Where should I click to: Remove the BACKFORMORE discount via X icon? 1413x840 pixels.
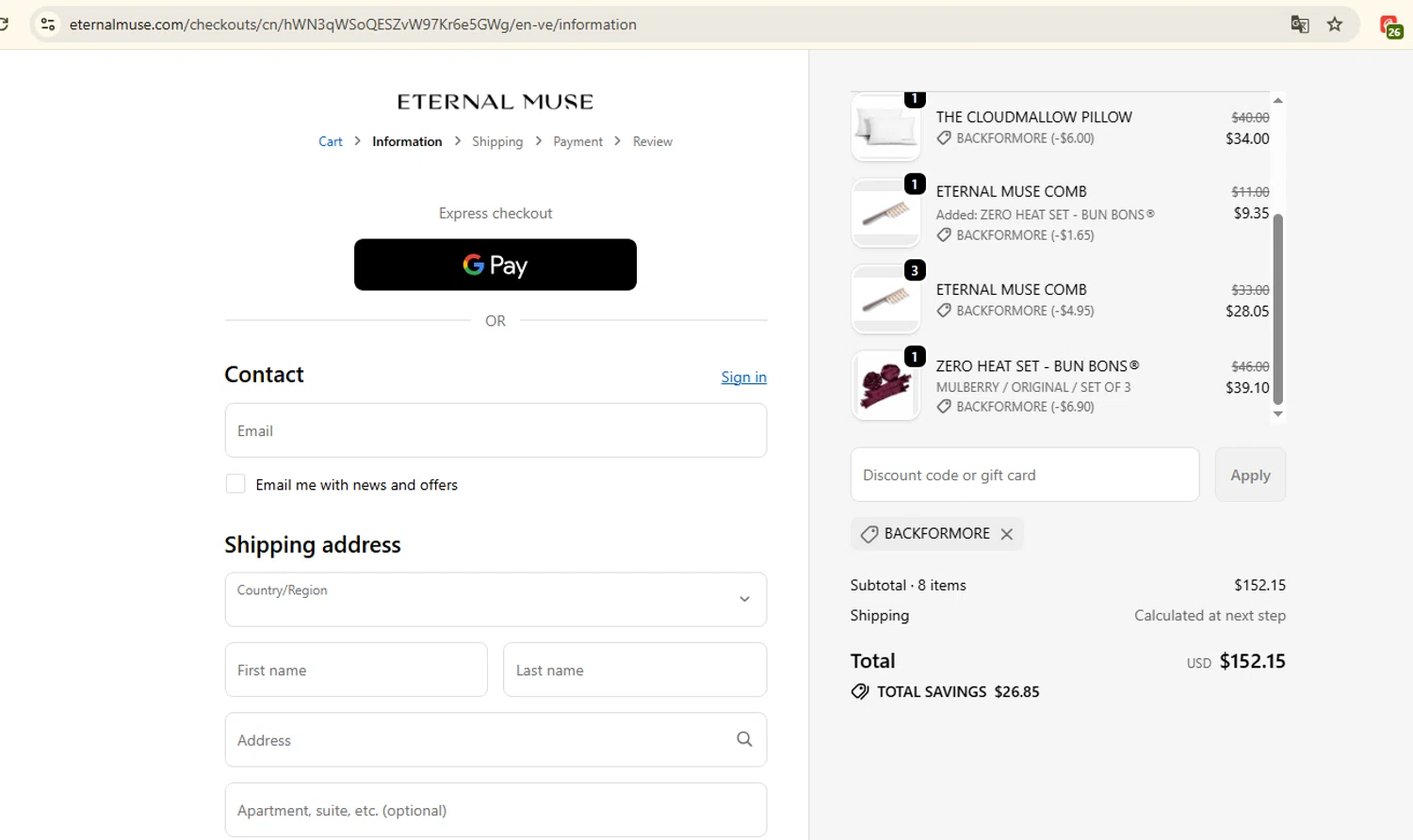[x=1007, y=534]
